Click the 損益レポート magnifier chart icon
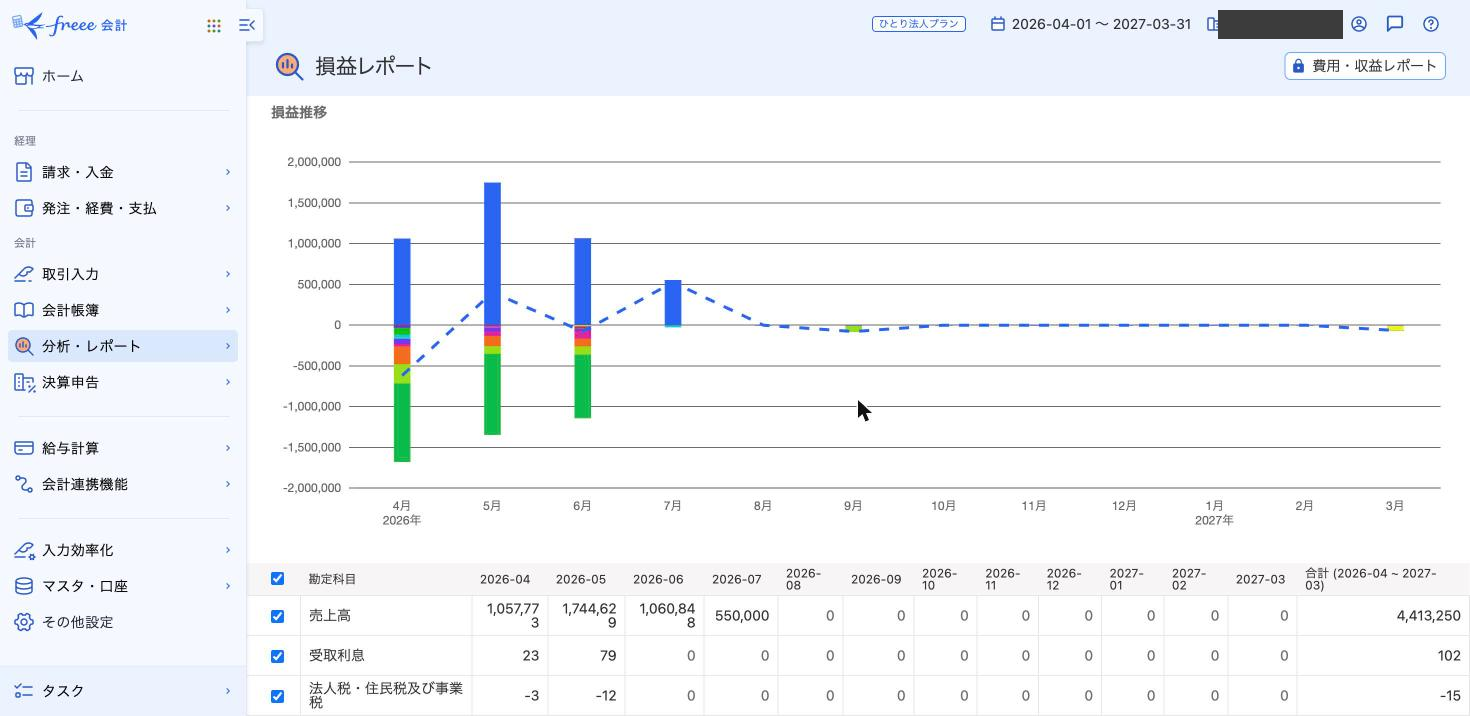1470x716 pixels. [289, 66]
